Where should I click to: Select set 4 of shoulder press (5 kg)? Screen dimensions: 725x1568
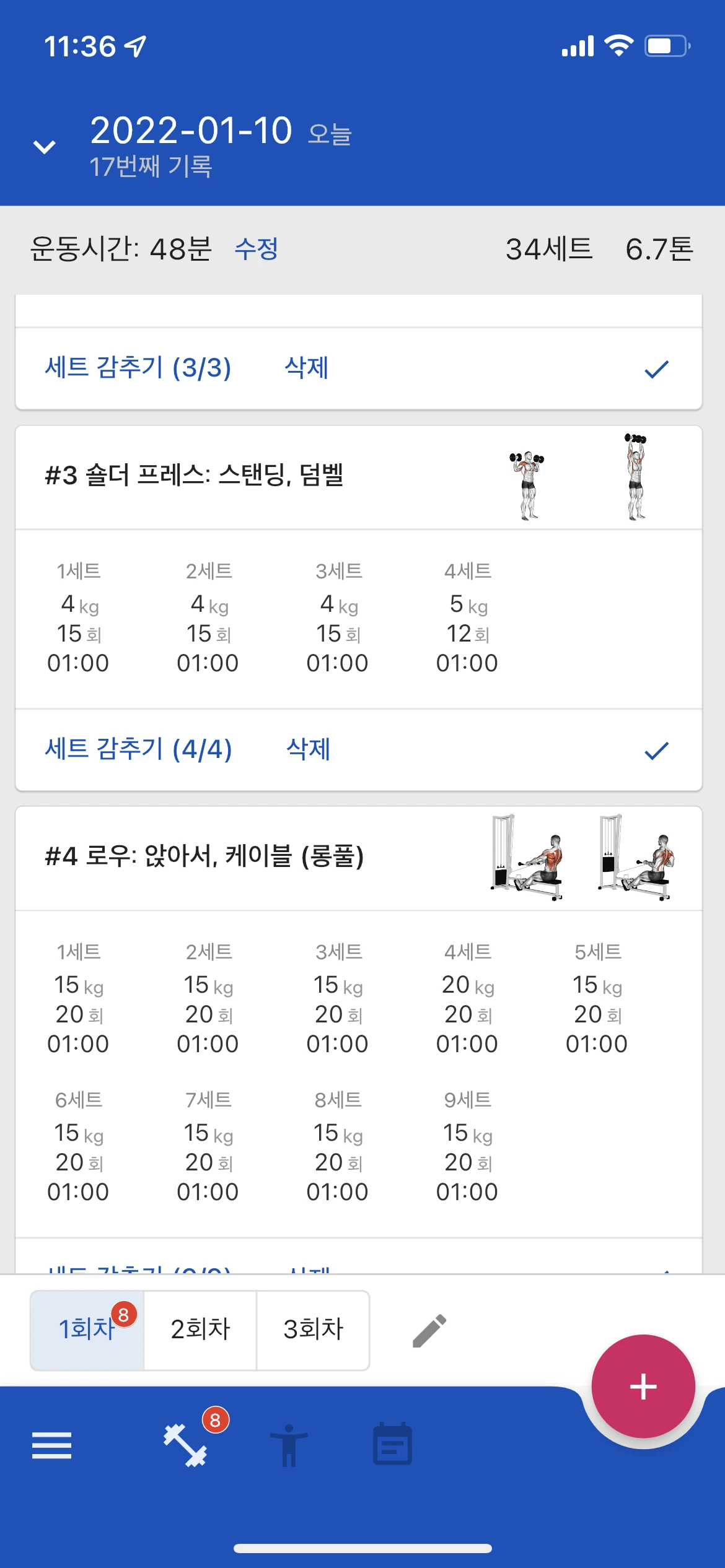click(x=467, y=617)
